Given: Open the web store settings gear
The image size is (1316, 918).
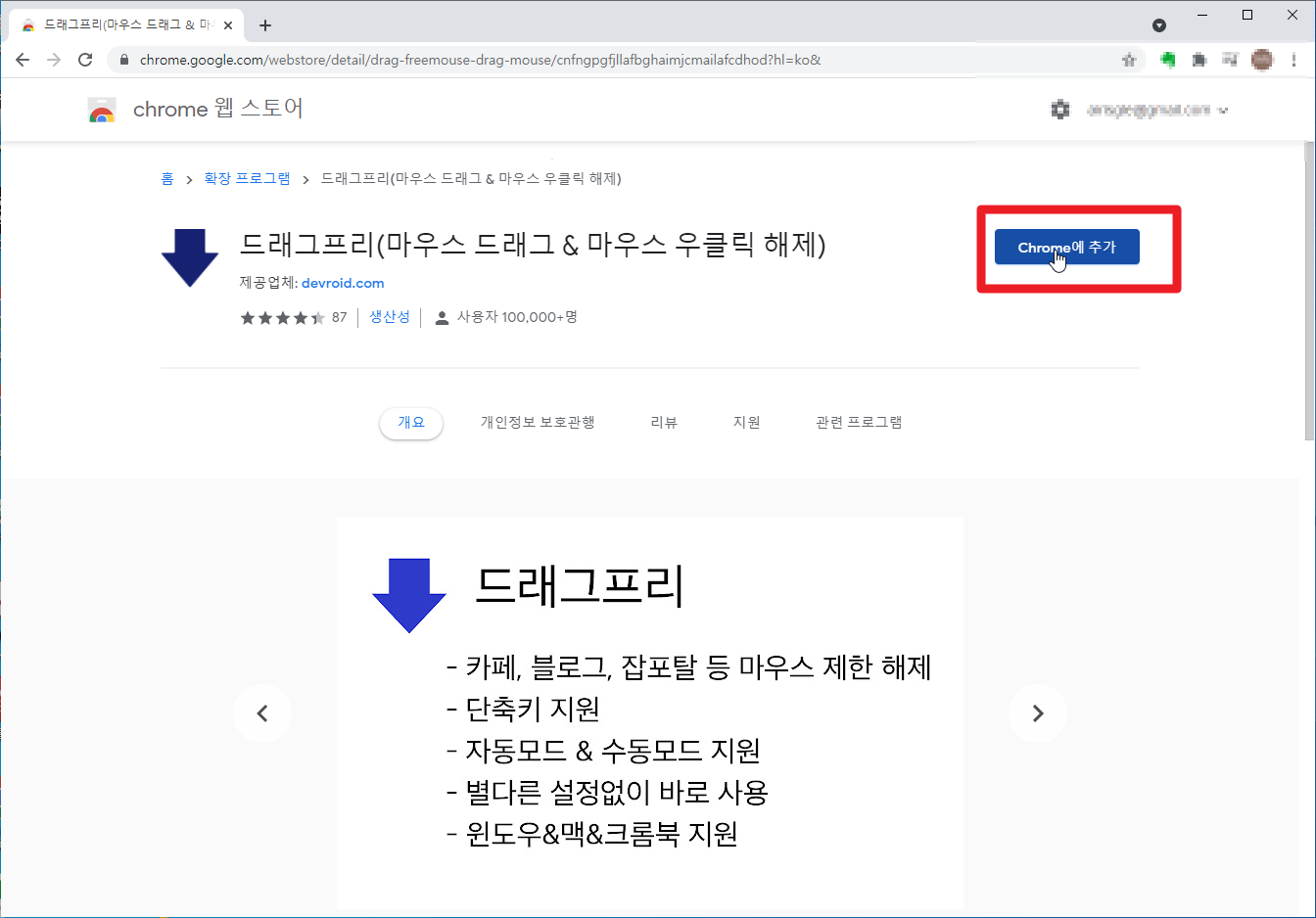Looking at the screenshot, I should point(1060,110).
